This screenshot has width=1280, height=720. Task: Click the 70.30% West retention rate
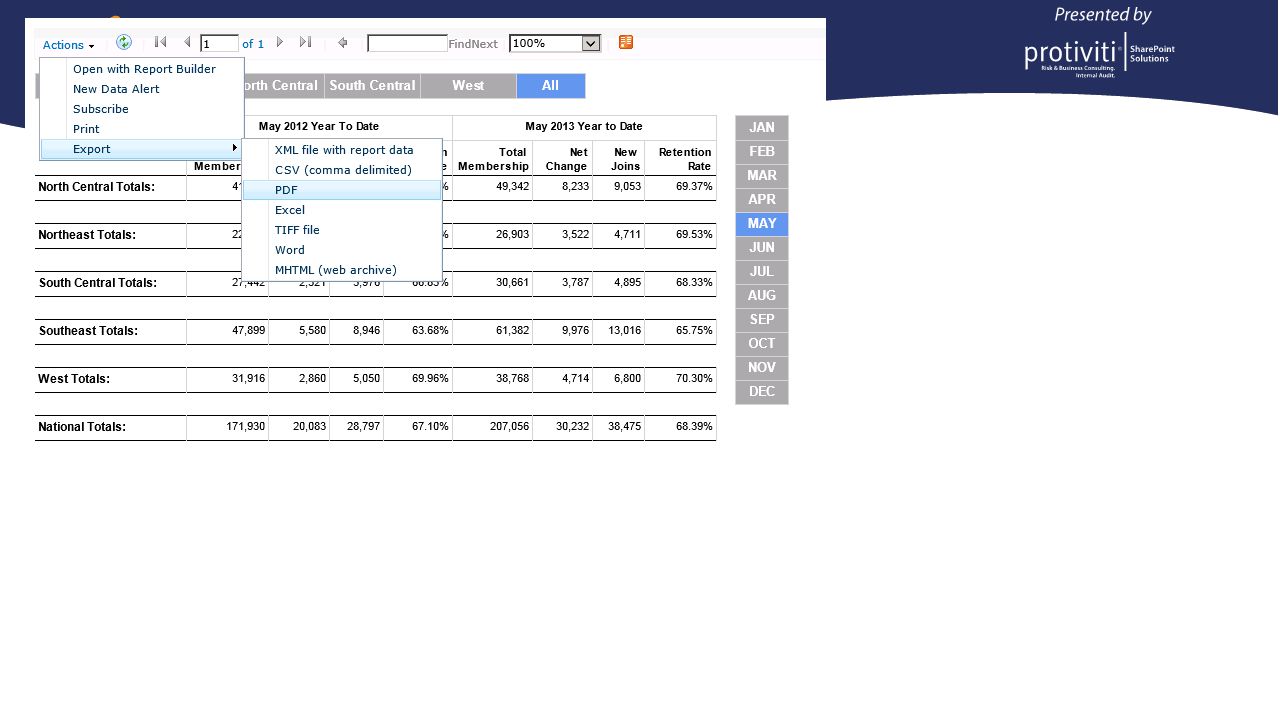coord(694,379)
